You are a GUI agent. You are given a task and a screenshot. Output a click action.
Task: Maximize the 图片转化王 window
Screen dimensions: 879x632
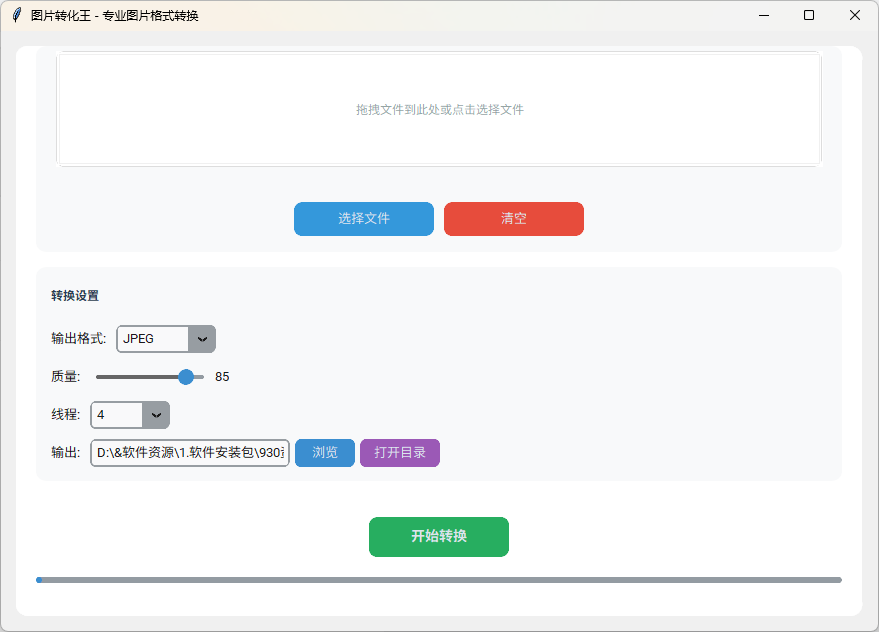coord(809,15)
